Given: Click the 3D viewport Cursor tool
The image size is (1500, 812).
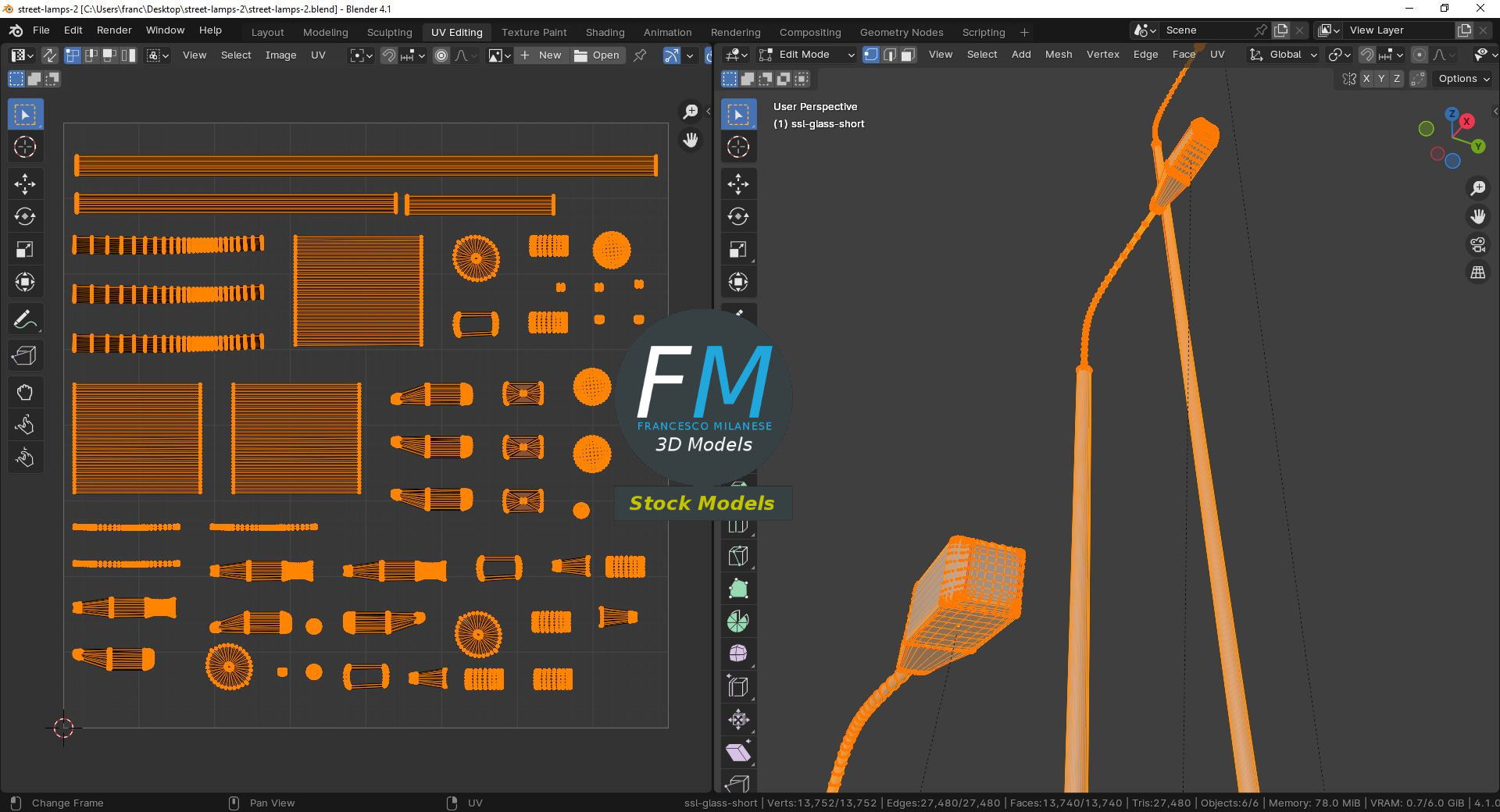Looking at the screenshot, I should (738, 147).
